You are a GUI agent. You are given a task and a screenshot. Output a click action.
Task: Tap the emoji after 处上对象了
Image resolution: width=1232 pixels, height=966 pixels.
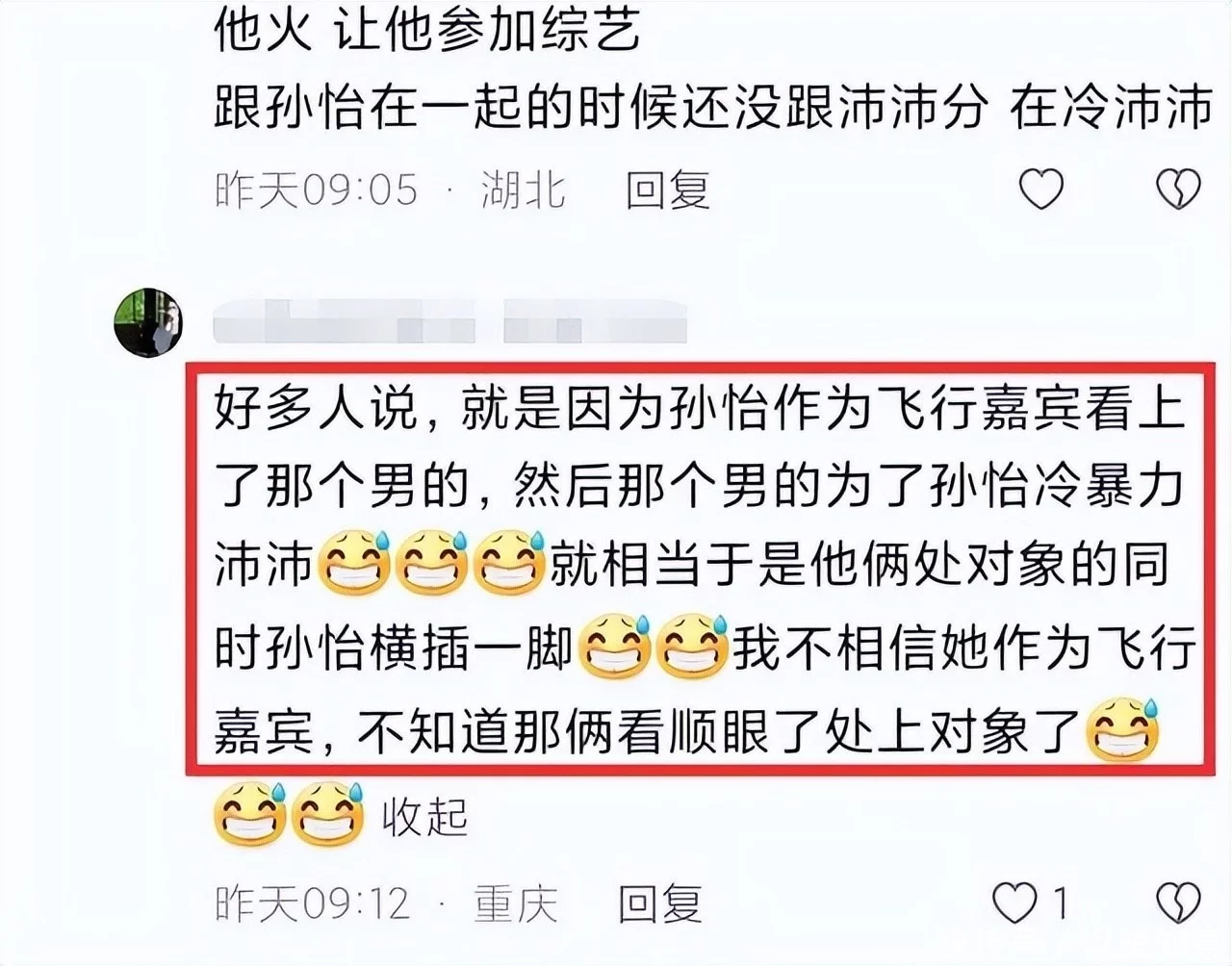coord(1121,730)
